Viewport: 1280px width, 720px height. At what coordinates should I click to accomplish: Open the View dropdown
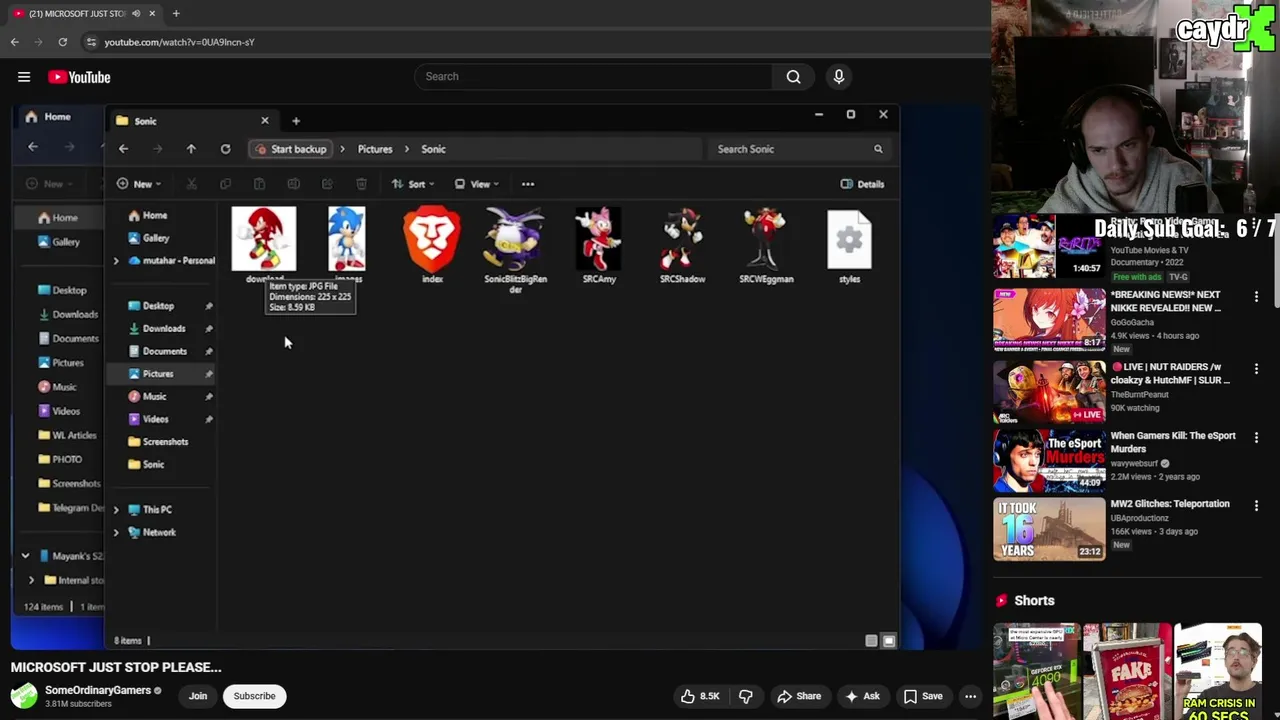coord(477,184)
